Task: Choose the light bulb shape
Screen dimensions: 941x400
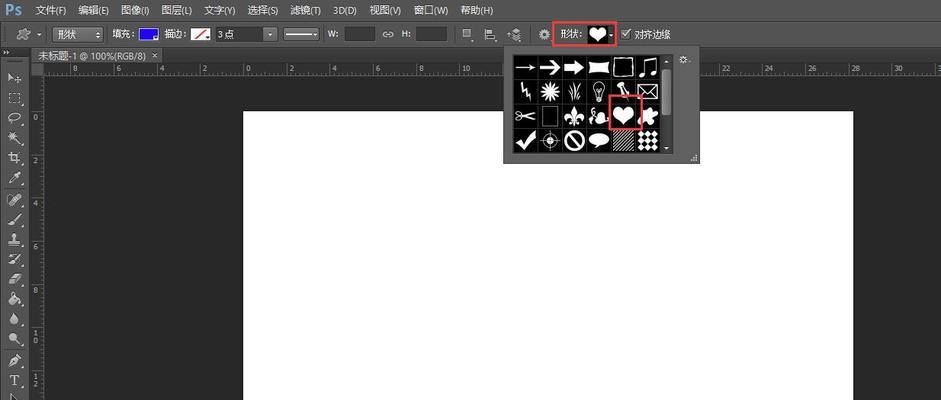Action: (599, 92)
